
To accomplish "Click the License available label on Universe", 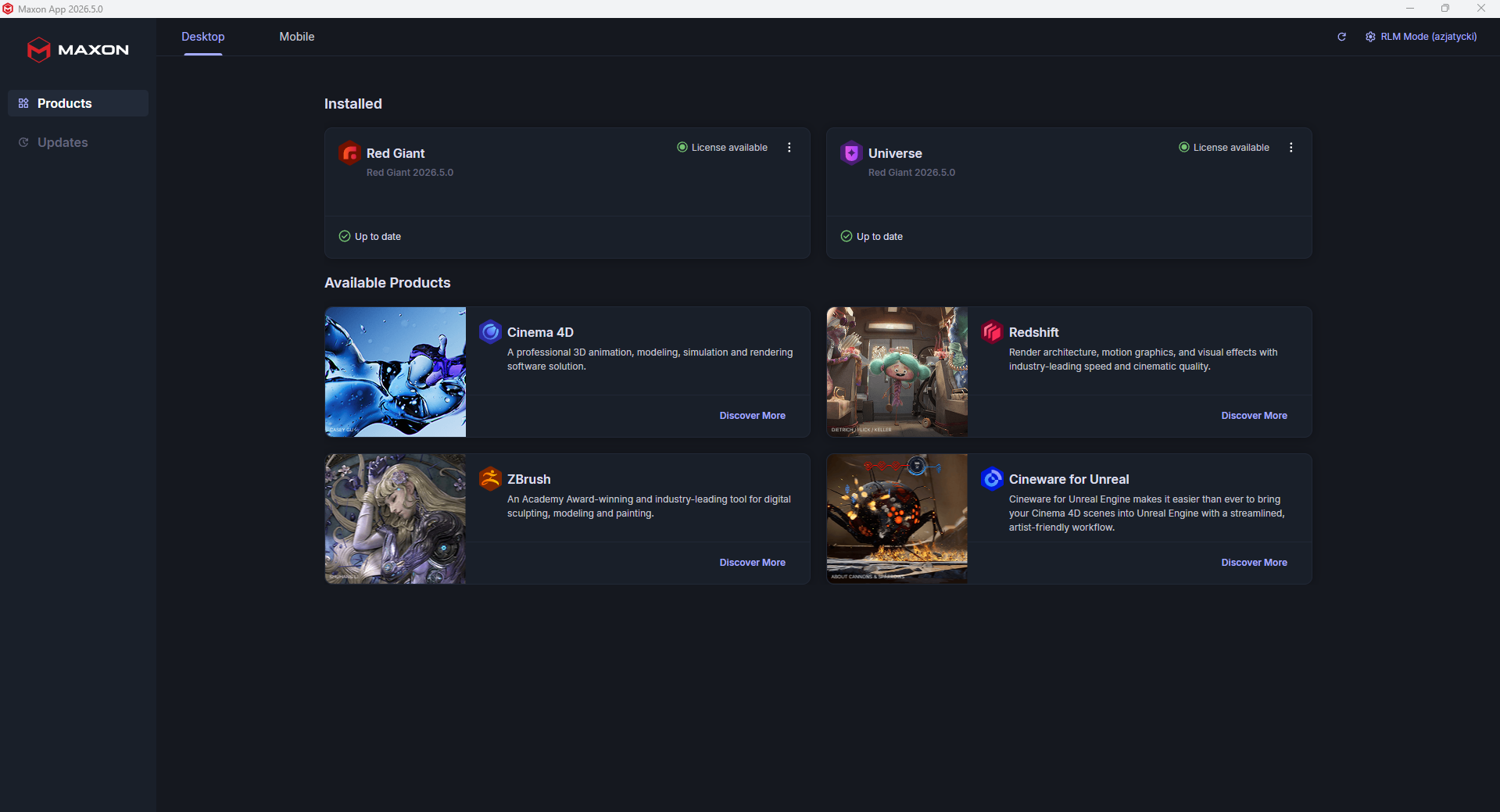I will click(1231, 148).
